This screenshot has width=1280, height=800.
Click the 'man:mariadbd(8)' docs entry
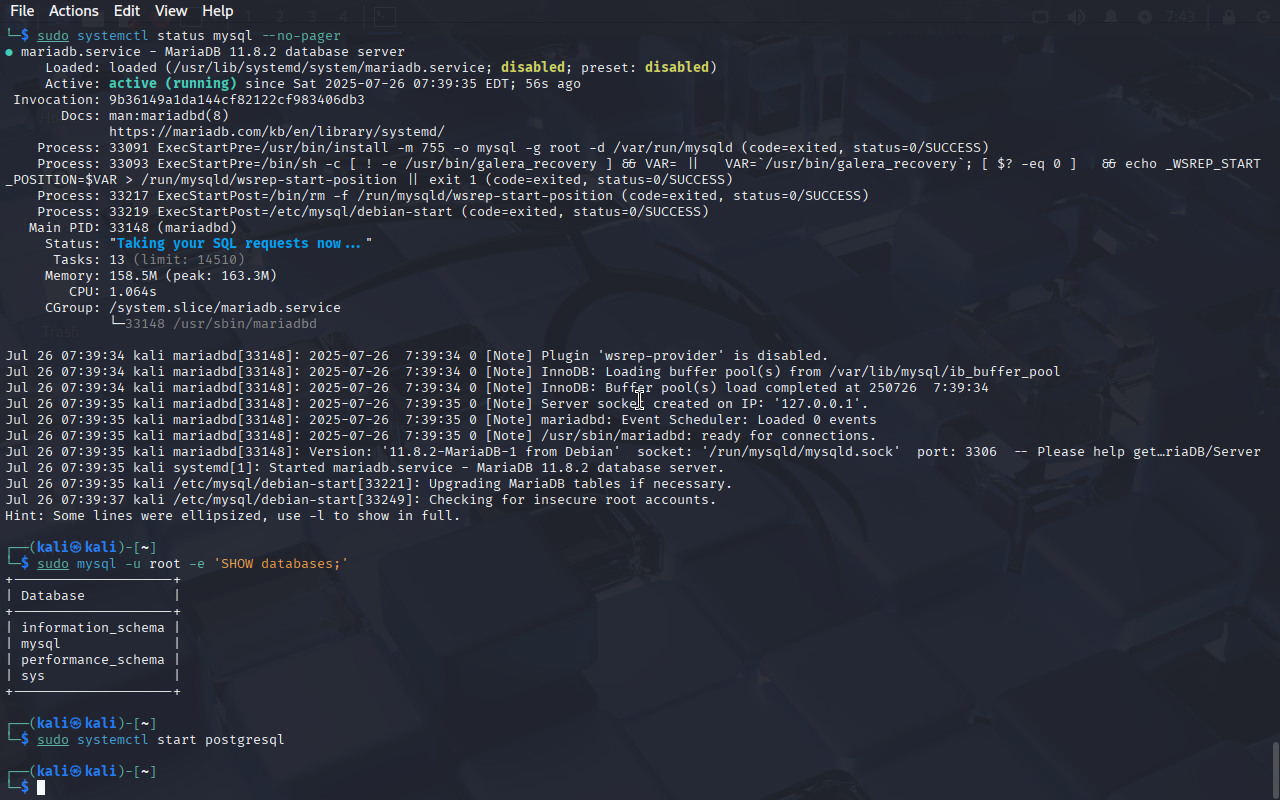[x=169, y=116]
